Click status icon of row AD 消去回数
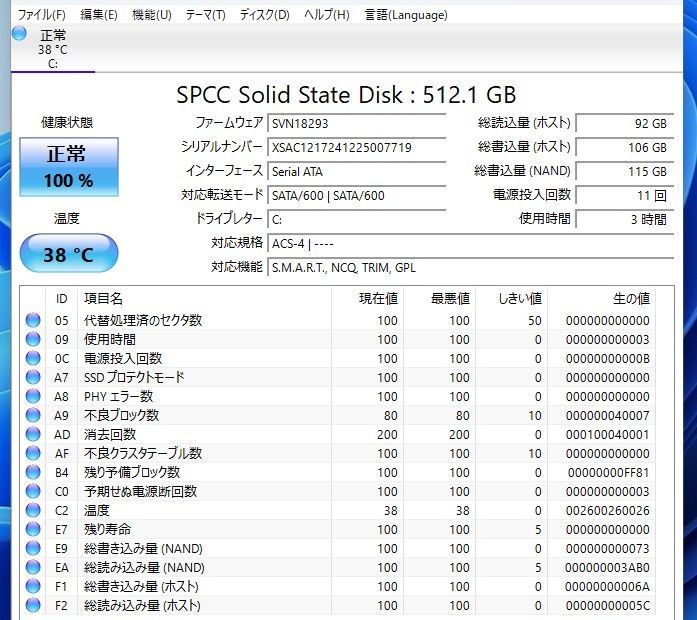 (x=33, y=434)
